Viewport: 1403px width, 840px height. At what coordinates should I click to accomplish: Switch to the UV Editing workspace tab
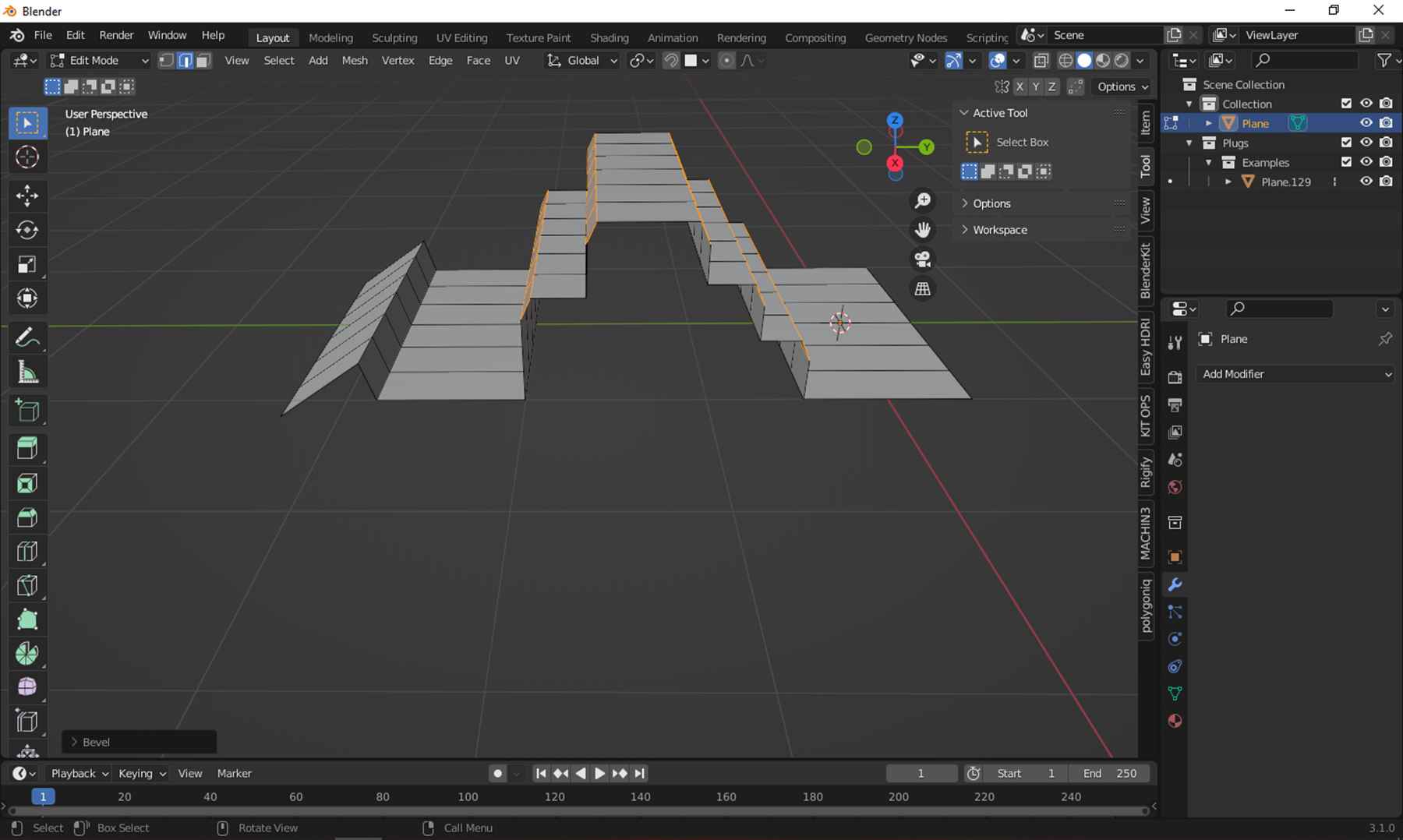tap(461, 37)
